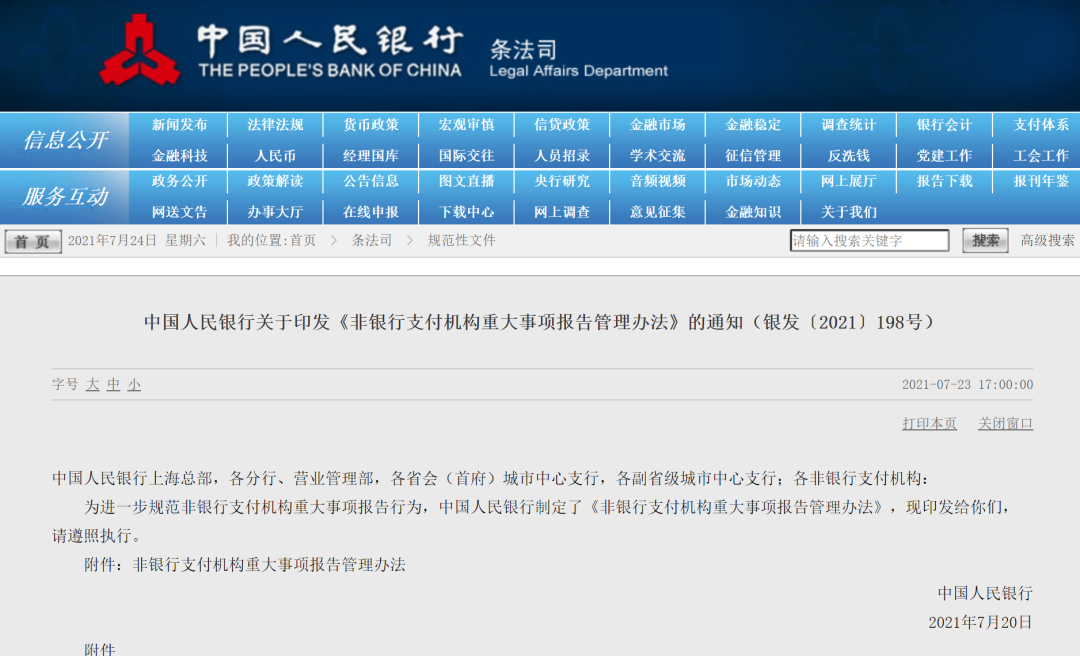
Task: Open the 图文直播 menu item
Action: click(x=466, y=181)
